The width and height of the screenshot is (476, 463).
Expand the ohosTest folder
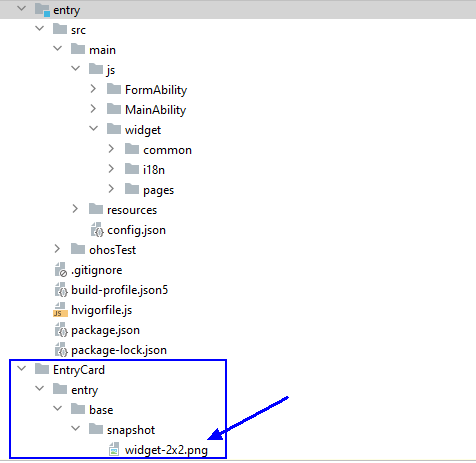point(57,249)
